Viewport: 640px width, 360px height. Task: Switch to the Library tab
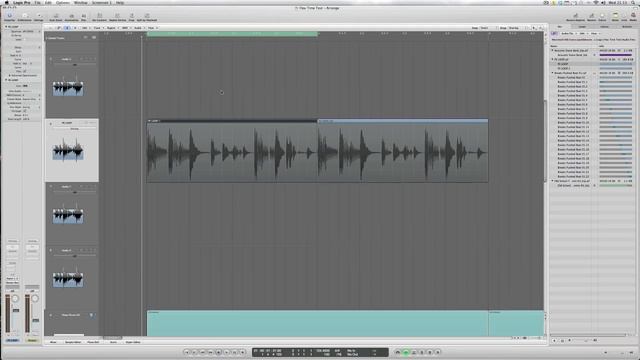coord(604,27)
